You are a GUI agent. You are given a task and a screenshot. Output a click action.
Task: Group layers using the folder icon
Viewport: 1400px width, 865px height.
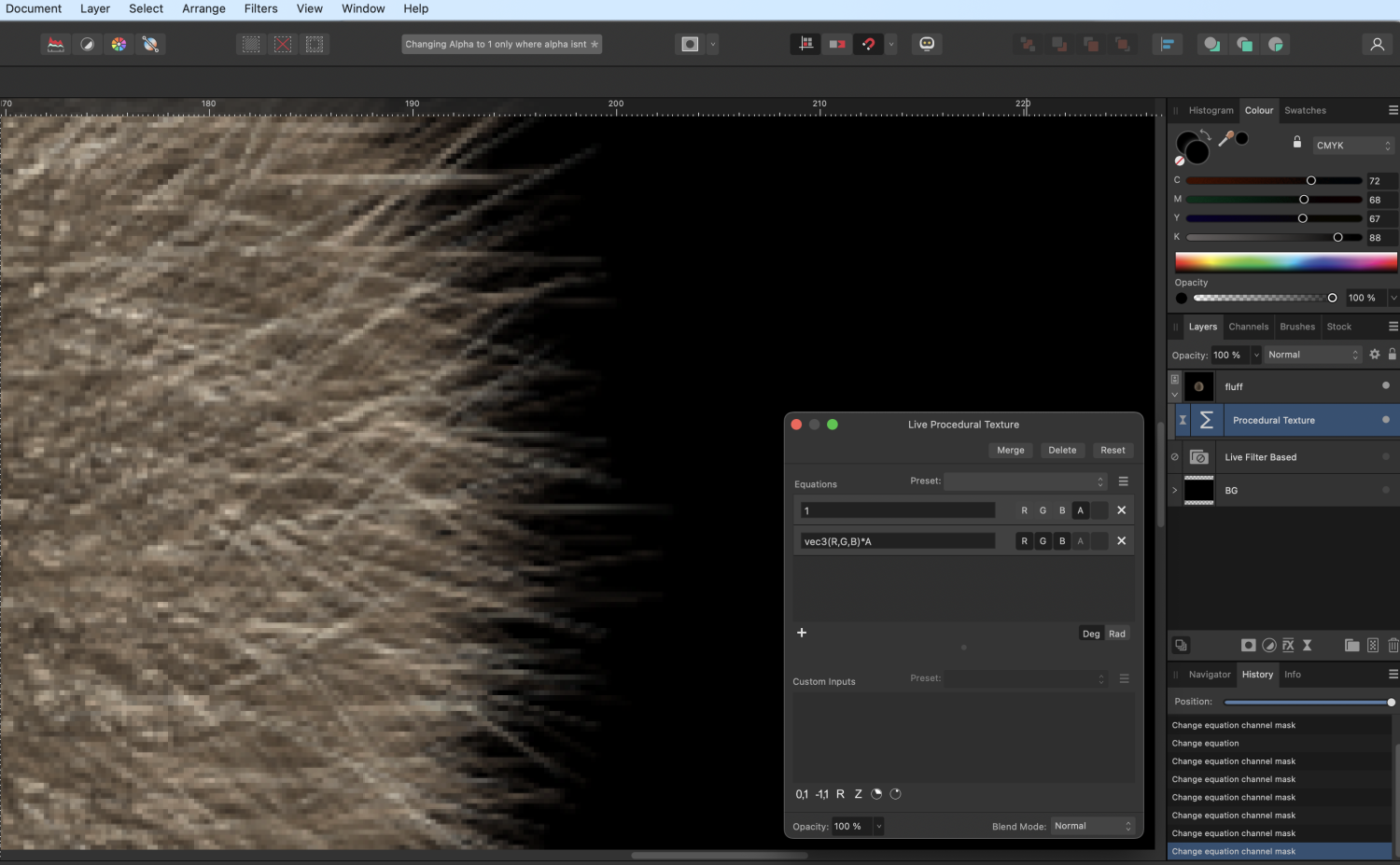coord(1351,645)
